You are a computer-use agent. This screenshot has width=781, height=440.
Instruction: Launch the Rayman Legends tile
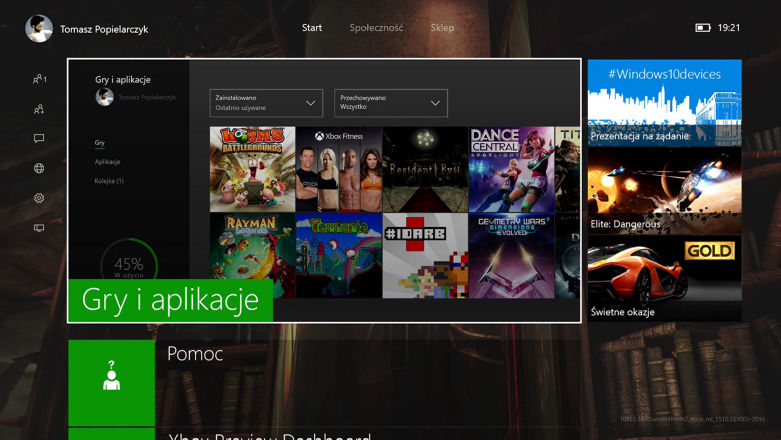pos(253,256)
